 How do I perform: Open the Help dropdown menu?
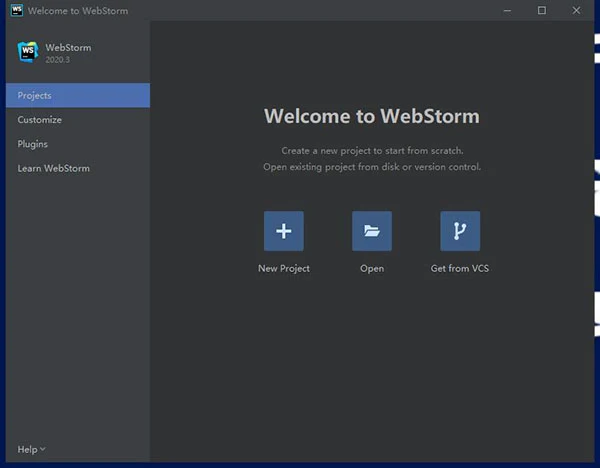[x=31, y=450]
